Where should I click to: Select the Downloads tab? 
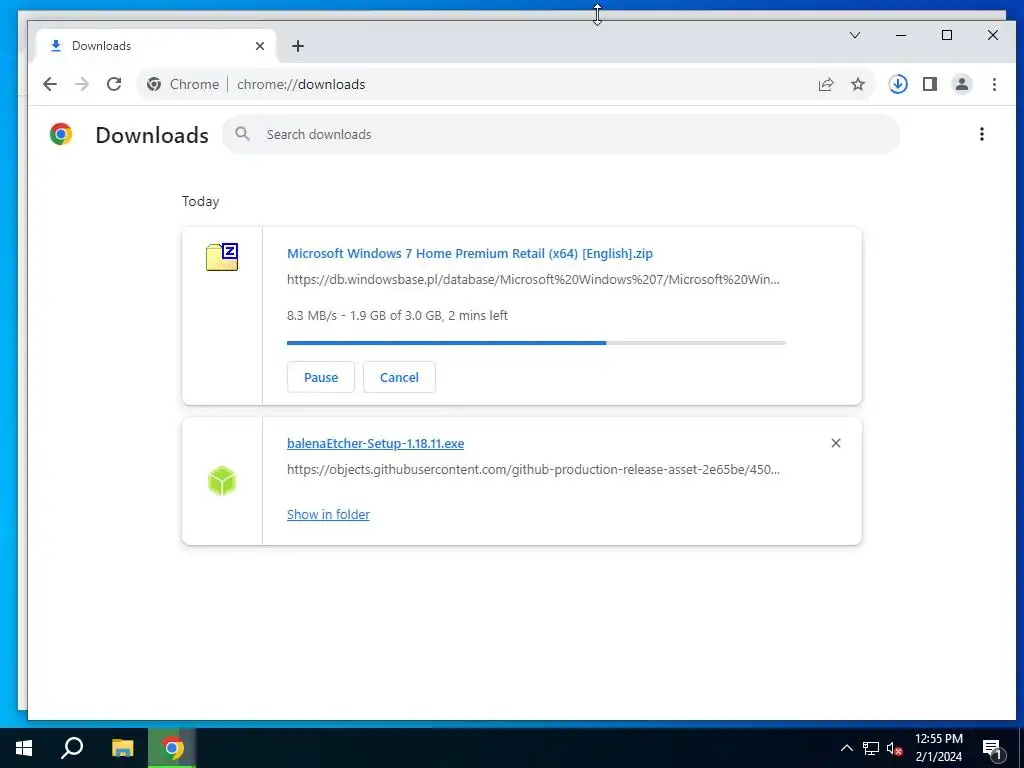(x=155, y=46)
